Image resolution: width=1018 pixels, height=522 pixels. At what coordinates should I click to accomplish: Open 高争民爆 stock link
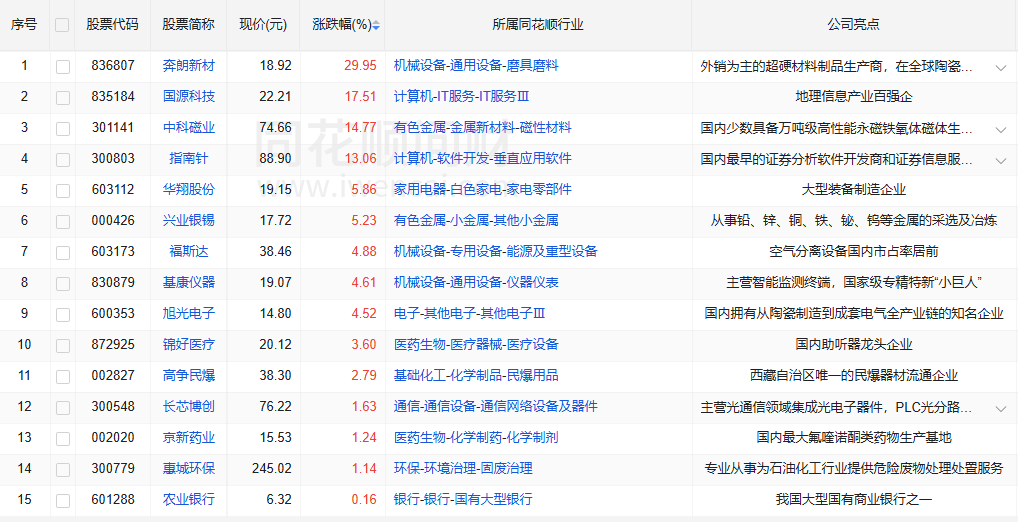pos(188,375)
